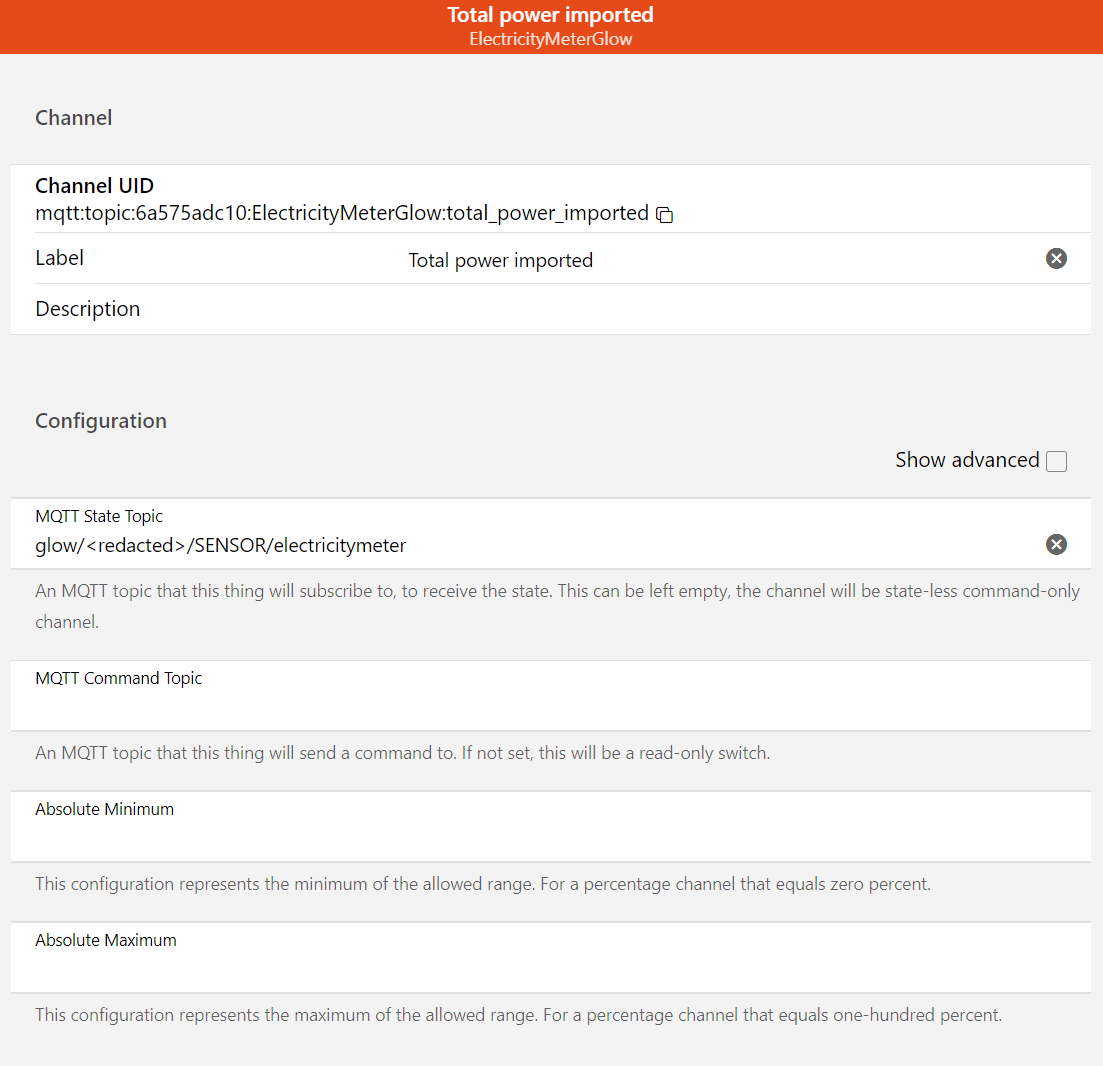
Task: Click the one-hundred percent range description
Action: (x=518, y=1015)
